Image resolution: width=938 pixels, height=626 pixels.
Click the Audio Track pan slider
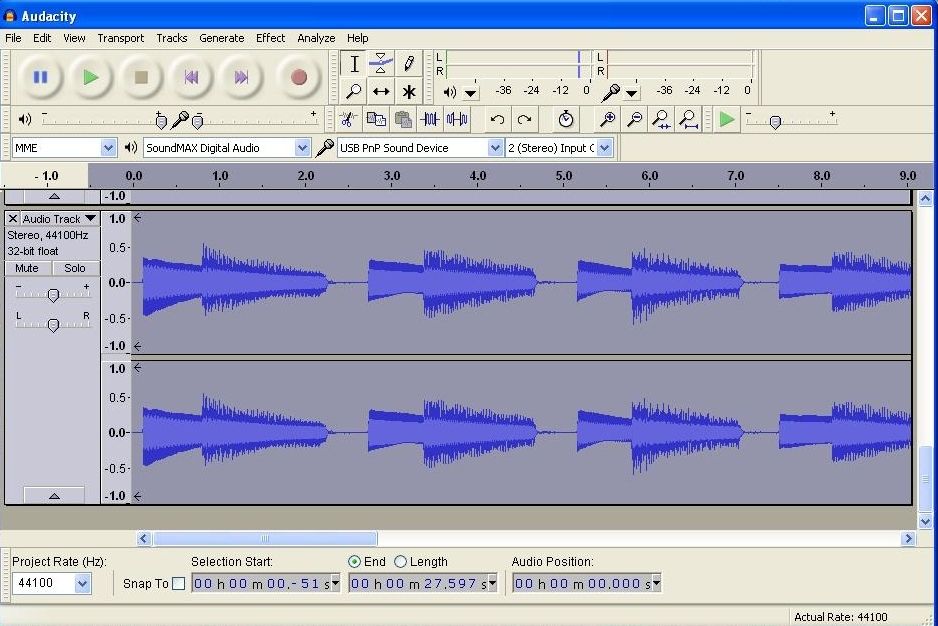coord(53,324)
